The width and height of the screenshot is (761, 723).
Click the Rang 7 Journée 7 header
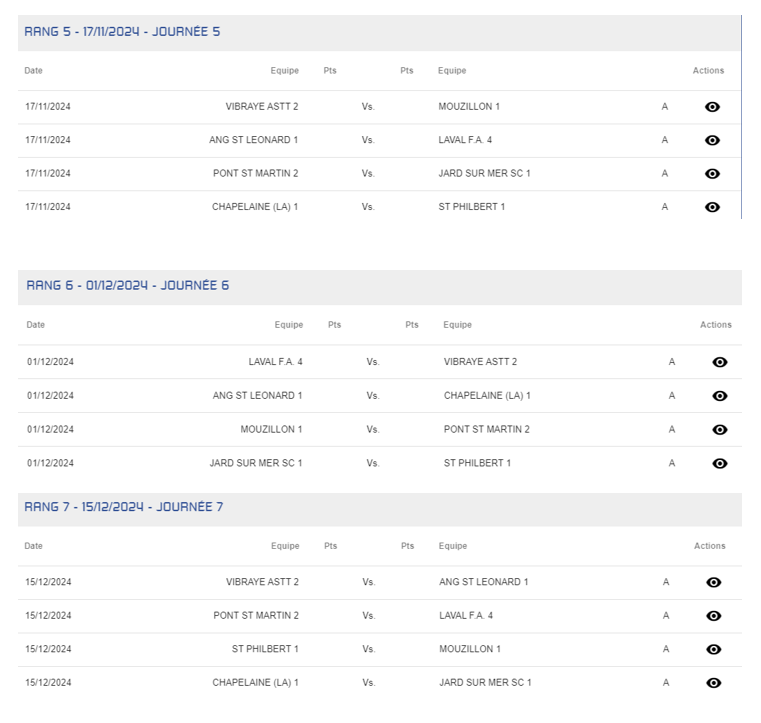click(124, 507)
